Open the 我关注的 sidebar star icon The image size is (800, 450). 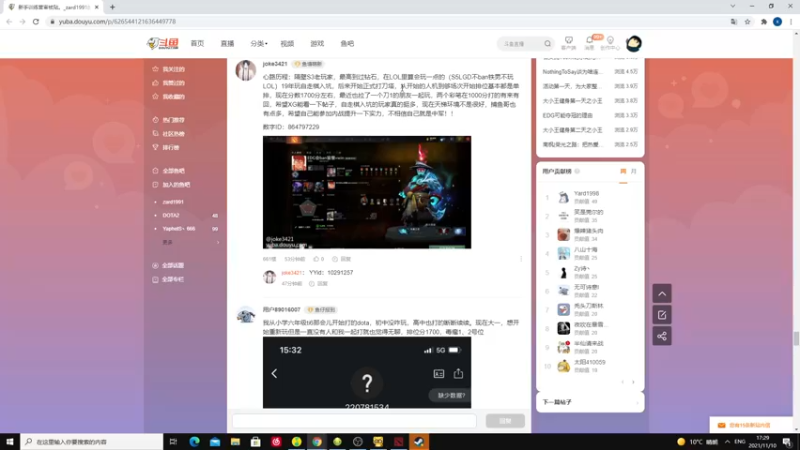pyautogui.click(x=156, y=69)
